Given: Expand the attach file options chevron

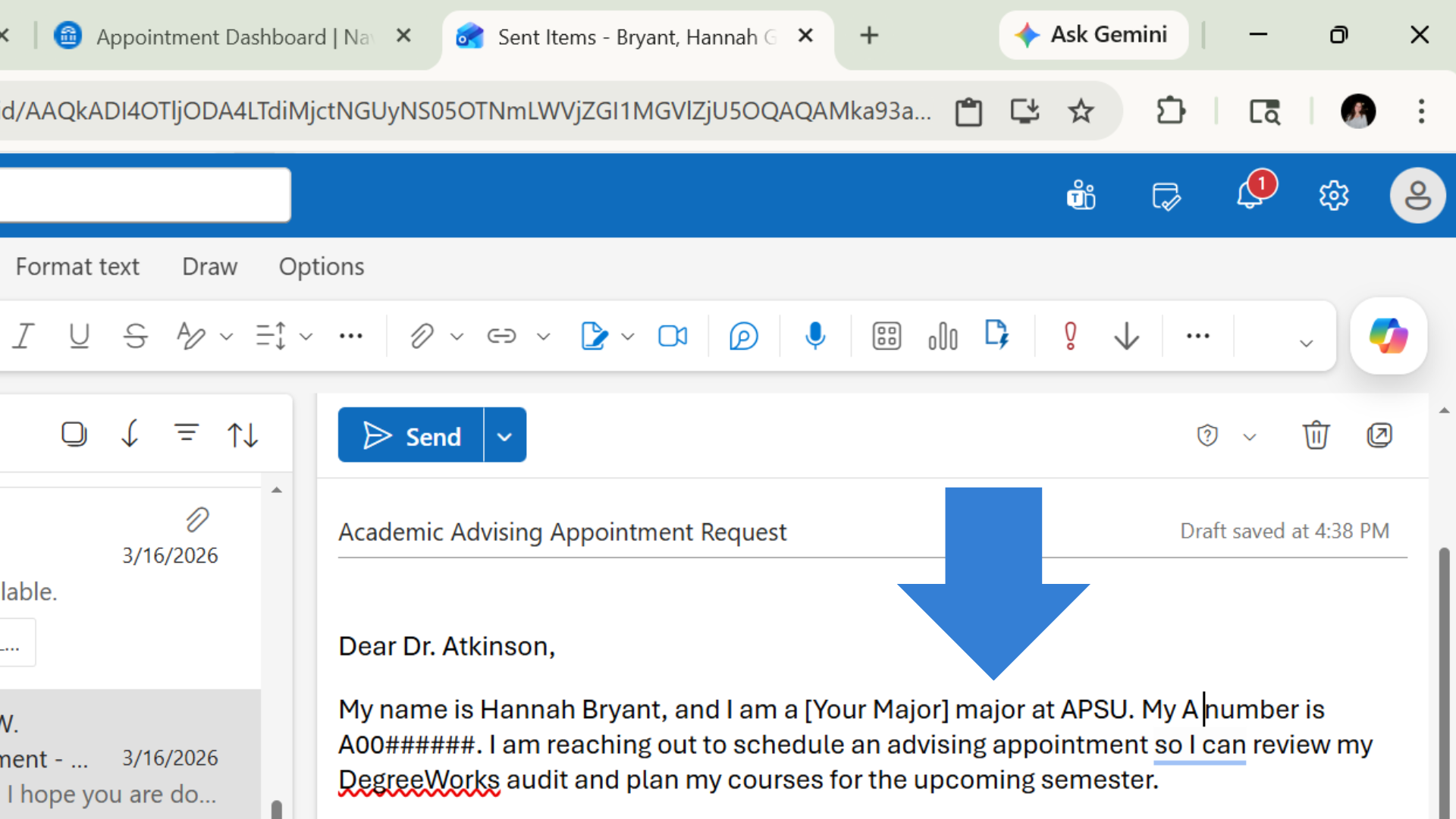Looking at the screenshot, I should [x=457, y=336].
